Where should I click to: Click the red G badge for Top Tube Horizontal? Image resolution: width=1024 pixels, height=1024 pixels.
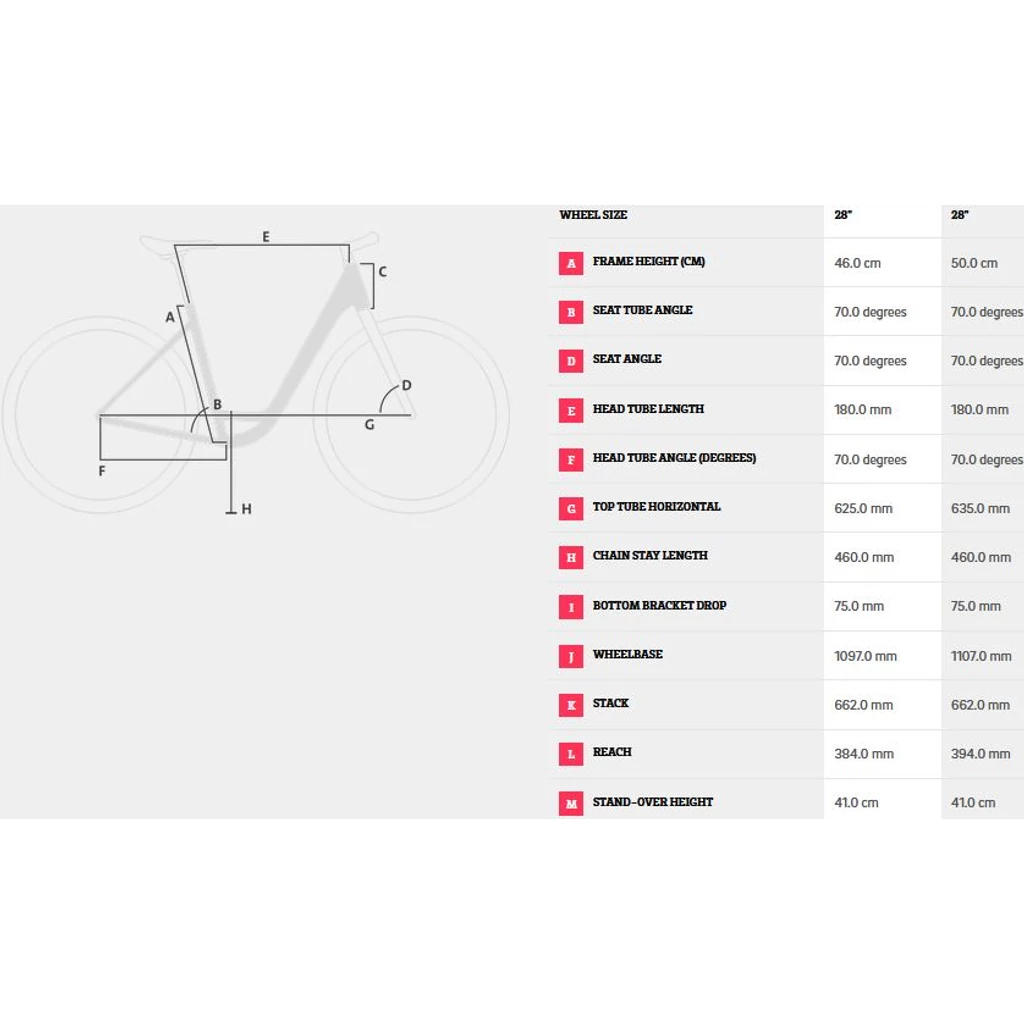click(x=571, y=508)
